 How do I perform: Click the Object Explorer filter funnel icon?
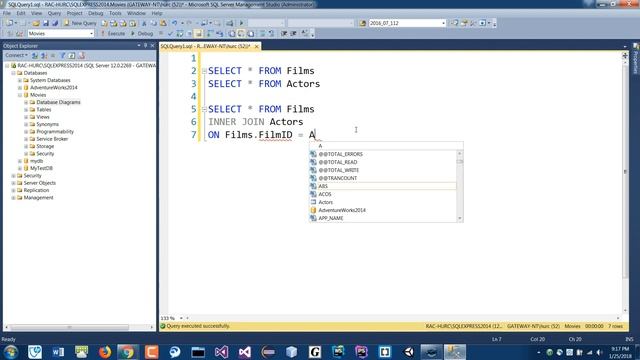click(x=62, y=55)
